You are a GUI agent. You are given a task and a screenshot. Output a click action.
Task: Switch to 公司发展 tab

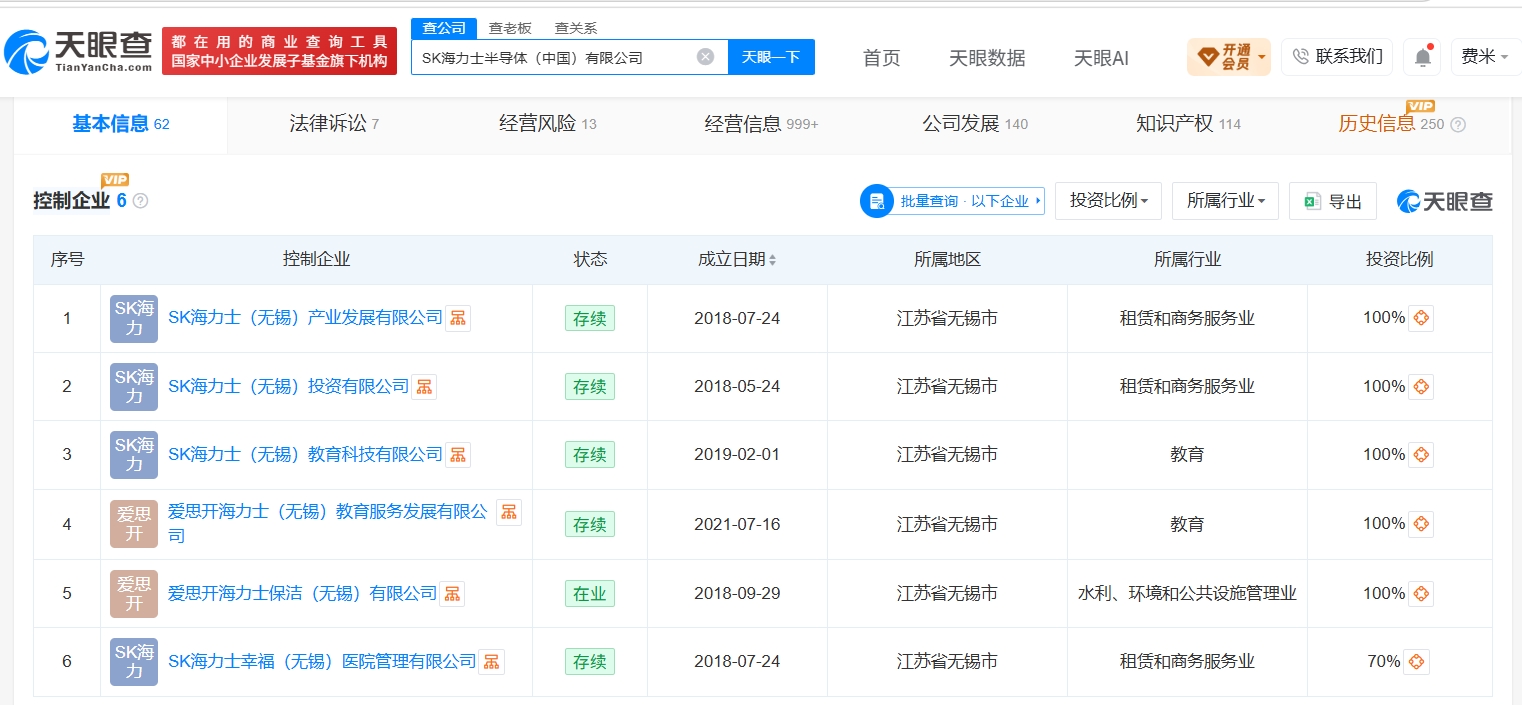pyautogui.click(x=975, y=124)
